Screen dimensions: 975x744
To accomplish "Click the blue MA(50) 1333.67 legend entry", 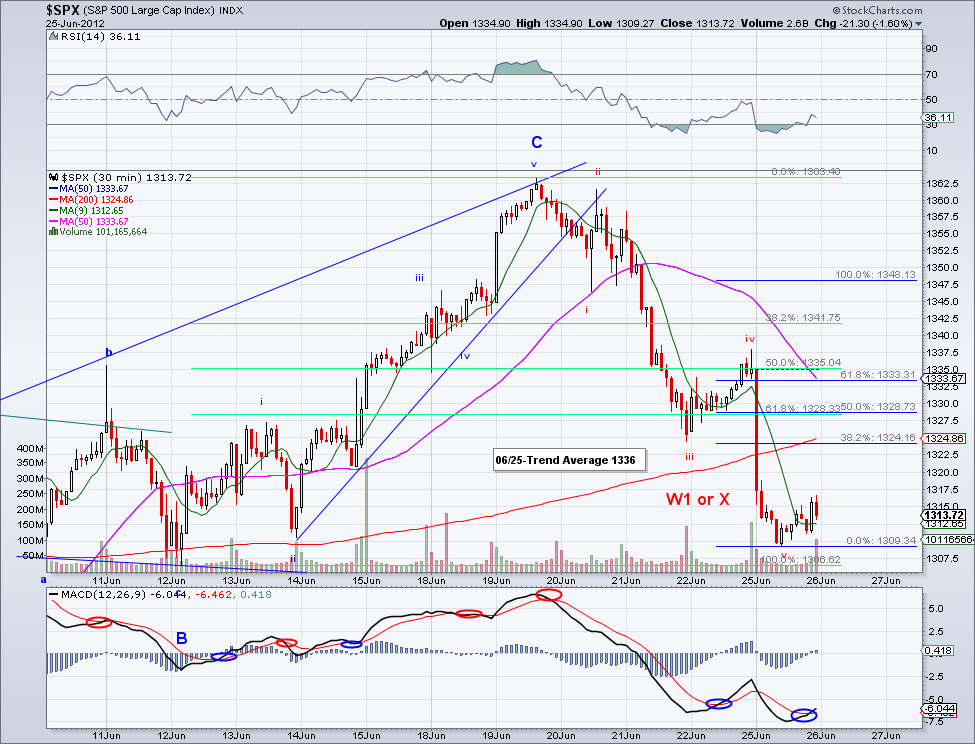I will point(89,188).
